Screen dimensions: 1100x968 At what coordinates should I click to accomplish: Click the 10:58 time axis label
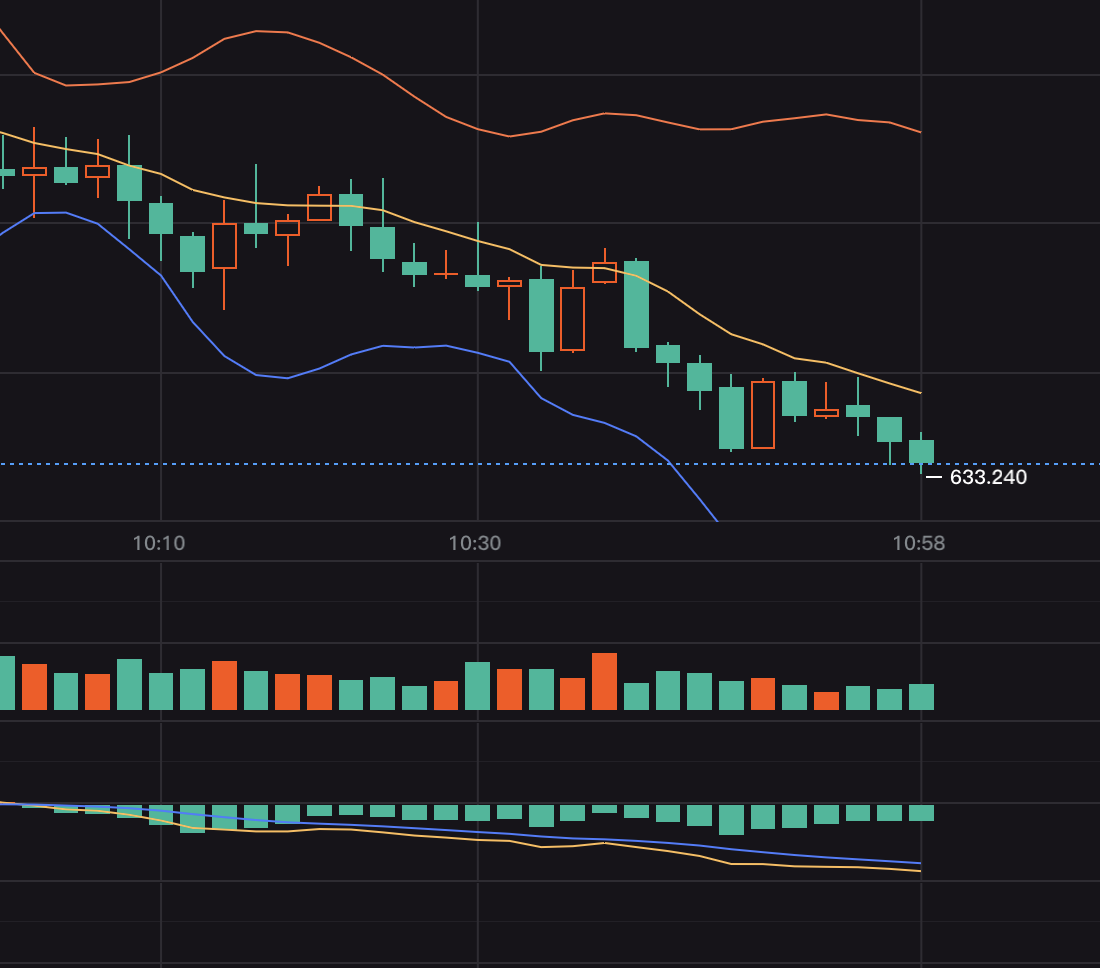[x=918, y=544]
